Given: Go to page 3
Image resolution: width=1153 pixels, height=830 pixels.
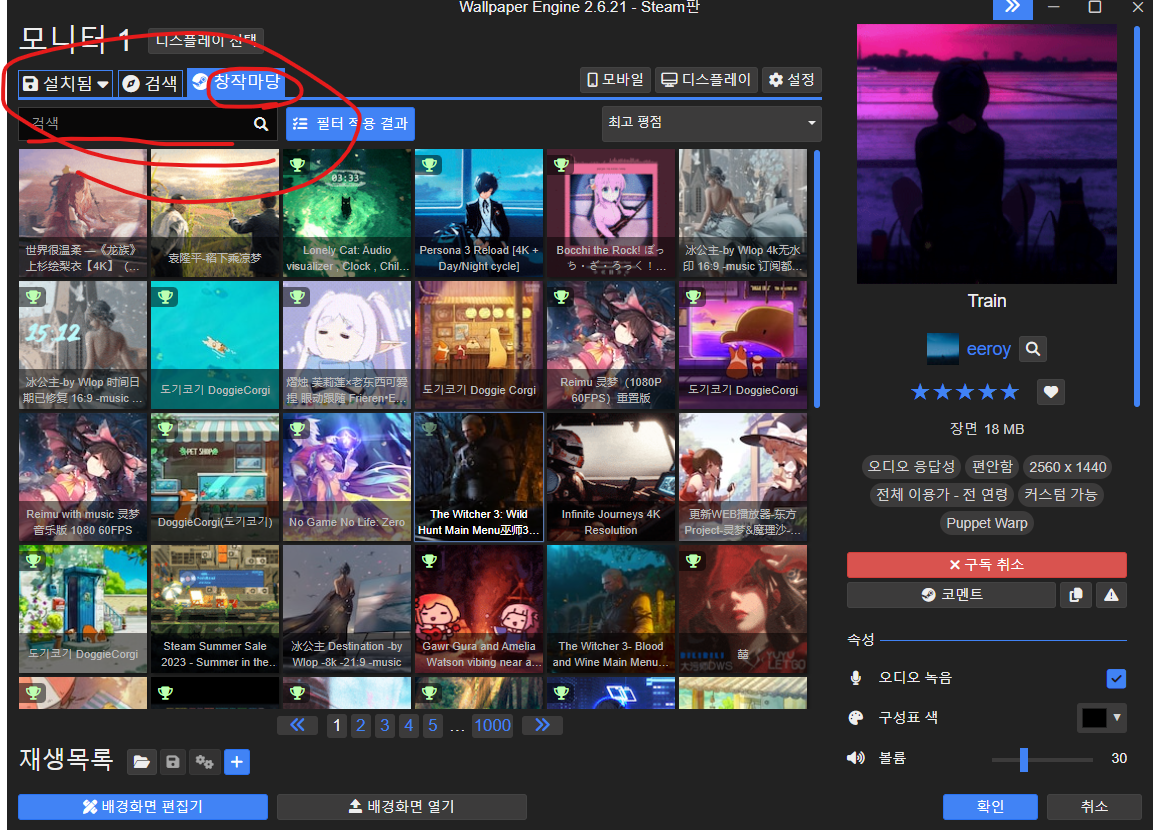Looking at the screenshot, I should (385, 726).
